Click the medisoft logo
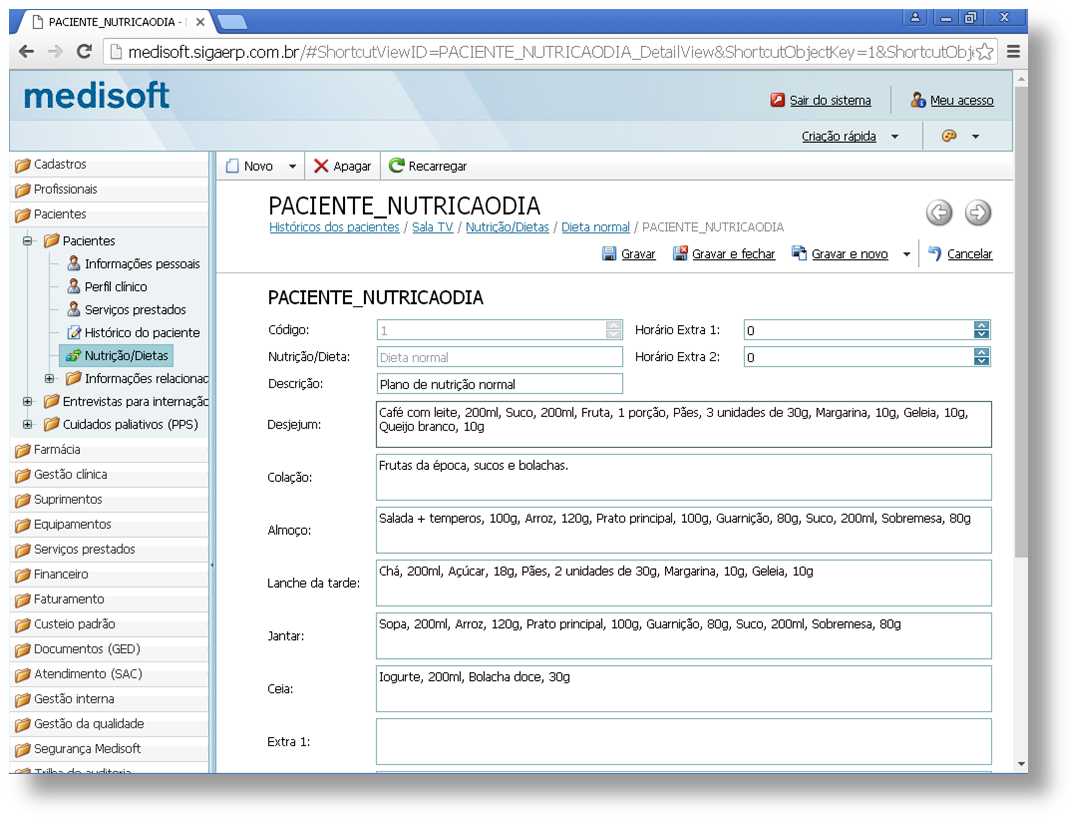 pos(96,95)
